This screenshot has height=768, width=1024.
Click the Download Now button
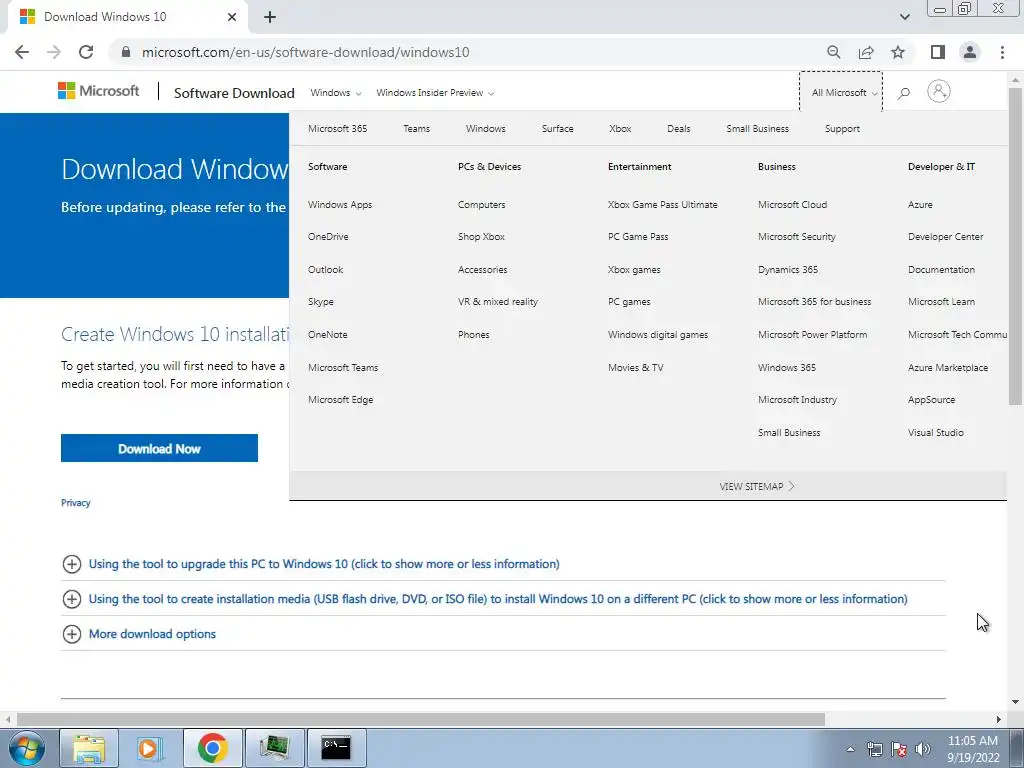pyautogui.click(x=159, y=448)
